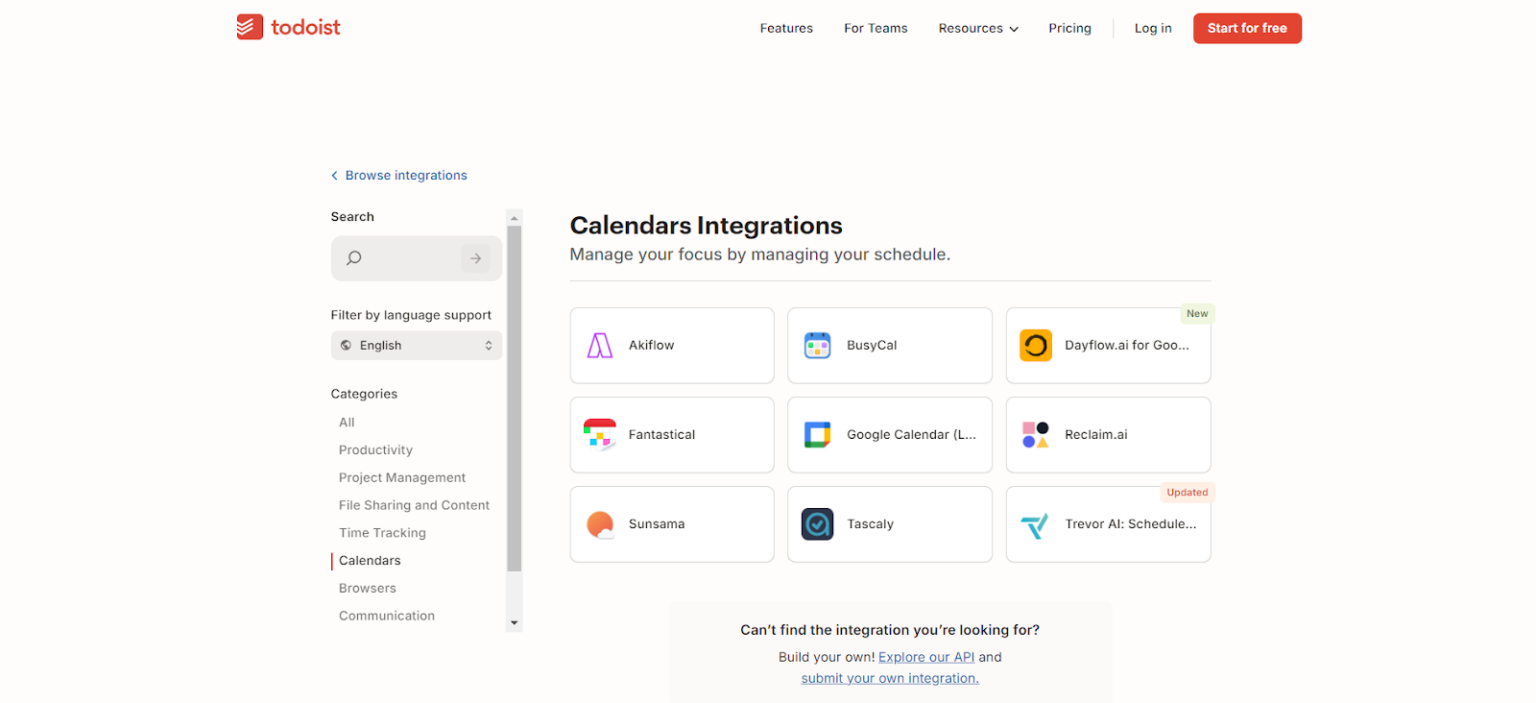Open the Dayflow.ai for Google integration icon
This screenshot has height=703, width=1536.
[x=1035, y=345]
